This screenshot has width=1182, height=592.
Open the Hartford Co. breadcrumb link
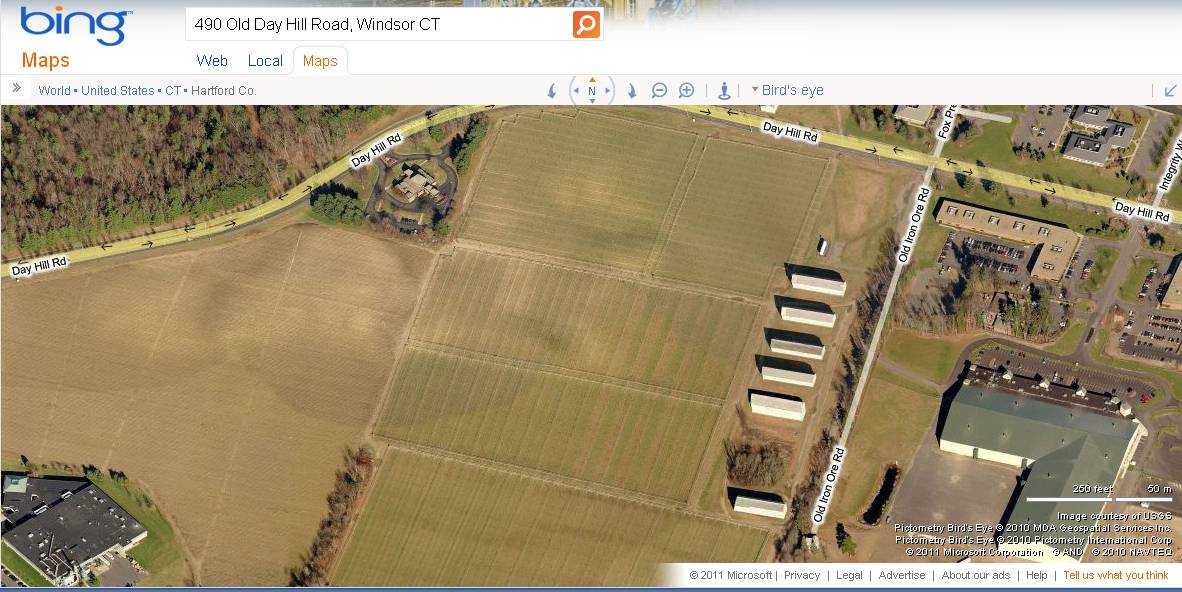224,90
